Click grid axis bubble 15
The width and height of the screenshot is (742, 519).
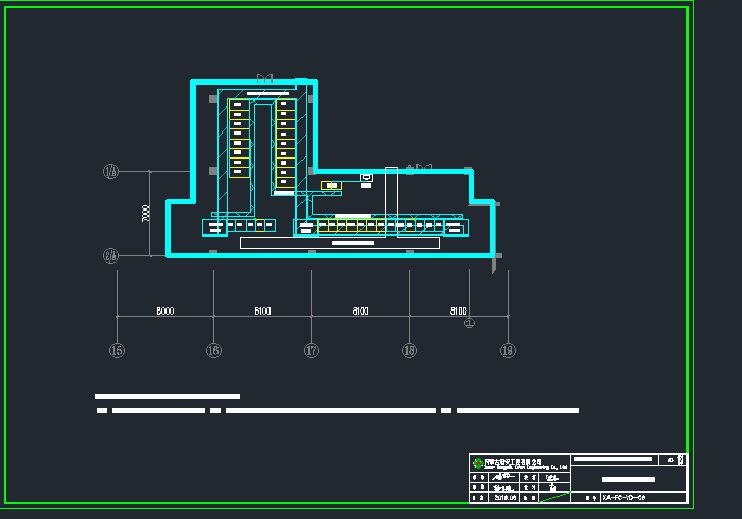coord(117,350)
